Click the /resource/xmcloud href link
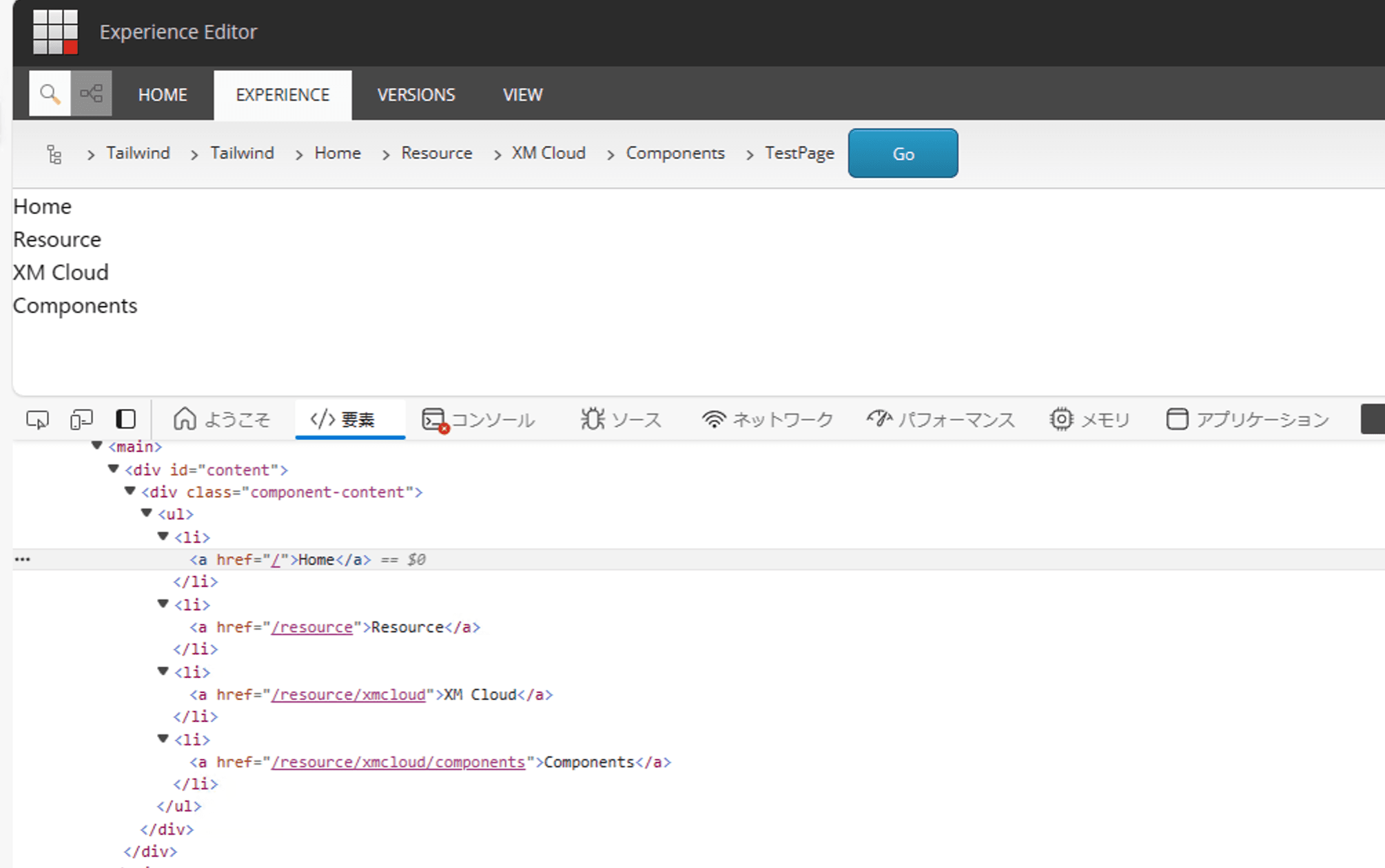Viewport: 1385px width, 868px height. [x=348, y=694]
